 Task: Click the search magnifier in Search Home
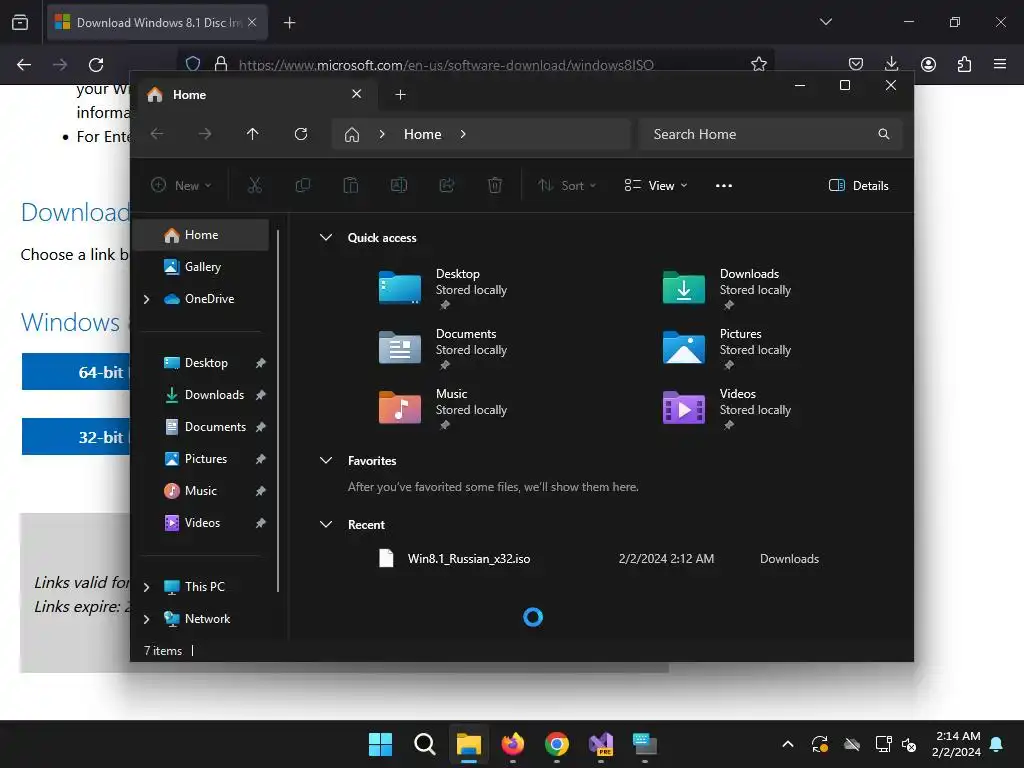(884, 134)
